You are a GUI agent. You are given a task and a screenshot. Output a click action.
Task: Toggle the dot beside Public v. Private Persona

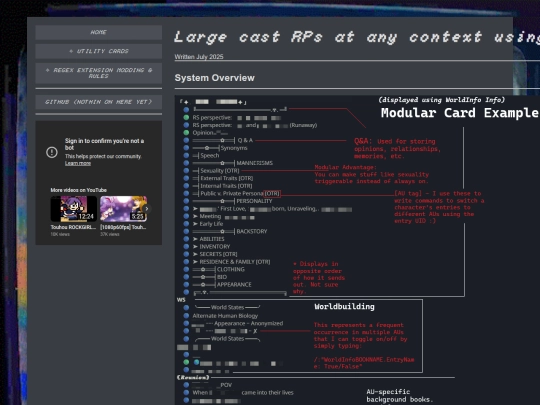point(186,193)
